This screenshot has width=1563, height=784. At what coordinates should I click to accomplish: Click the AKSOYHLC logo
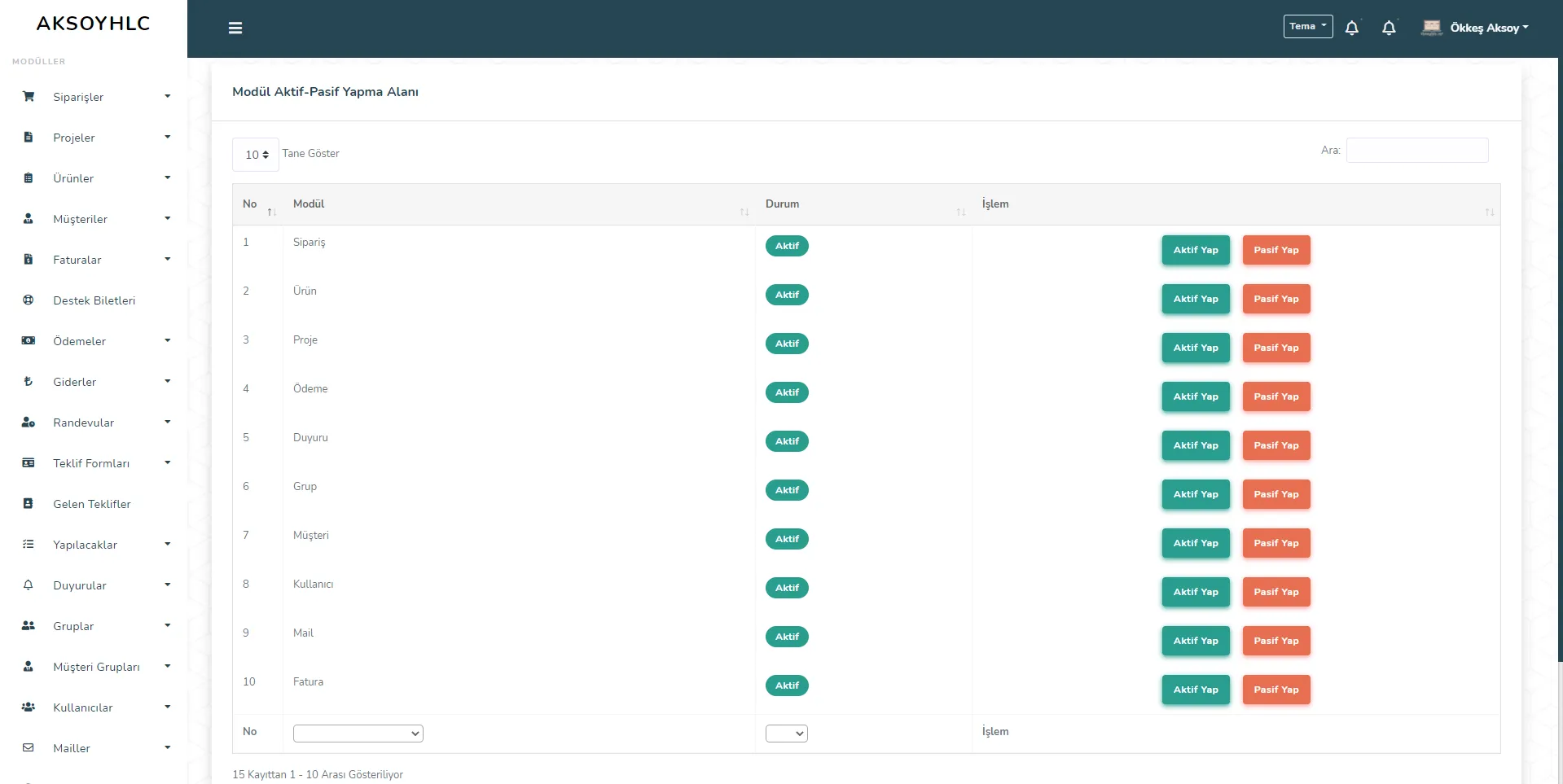[x=94, y=24]
